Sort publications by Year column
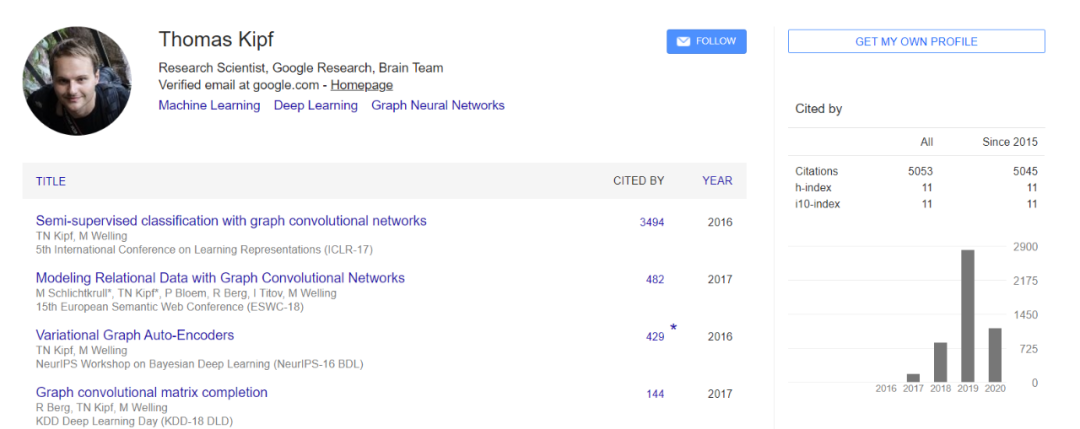This screenshot has width=1080, height=429. pyautogui.click(x=717, y=181)
